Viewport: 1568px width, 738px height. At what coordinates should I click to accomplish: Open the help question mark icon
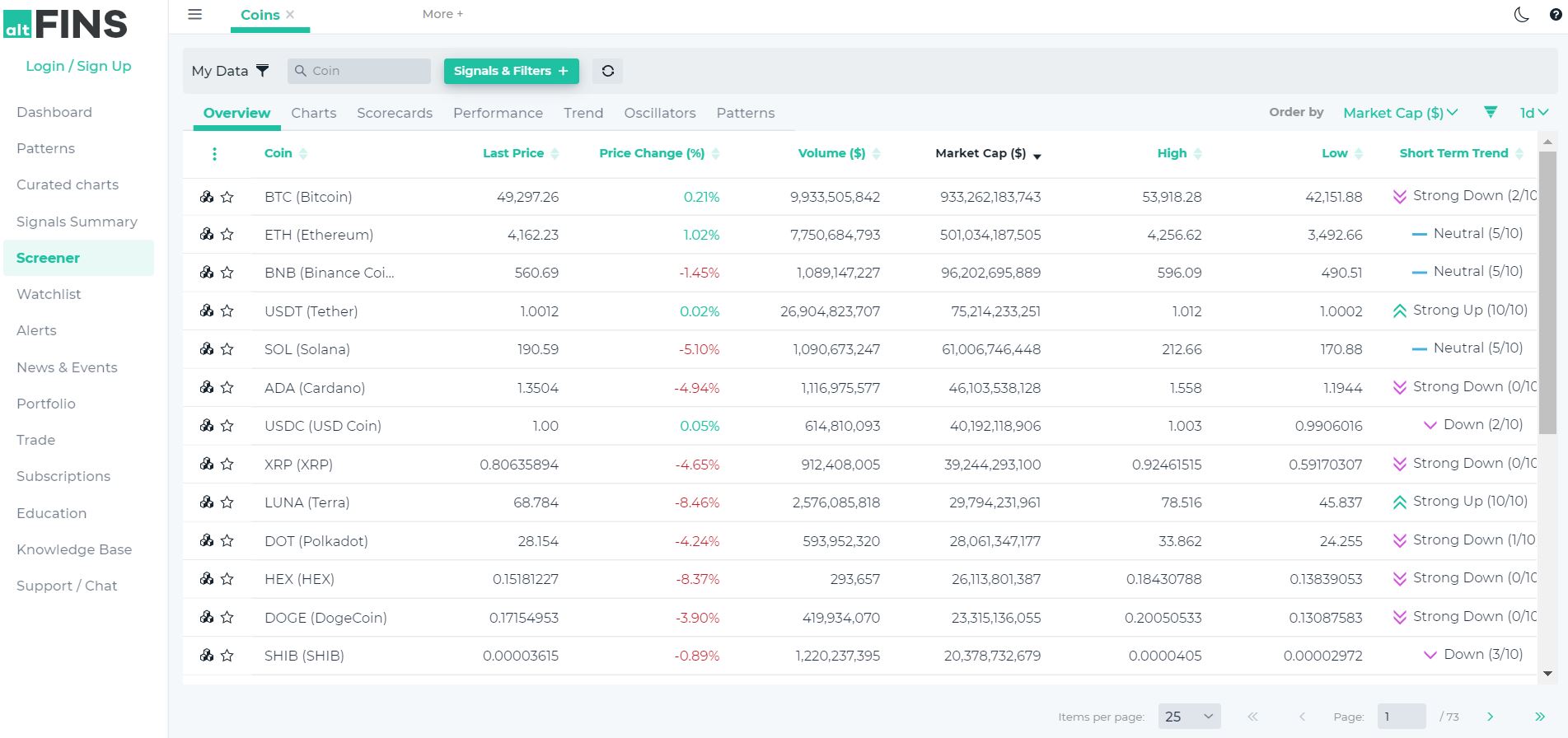(1556, 14)
